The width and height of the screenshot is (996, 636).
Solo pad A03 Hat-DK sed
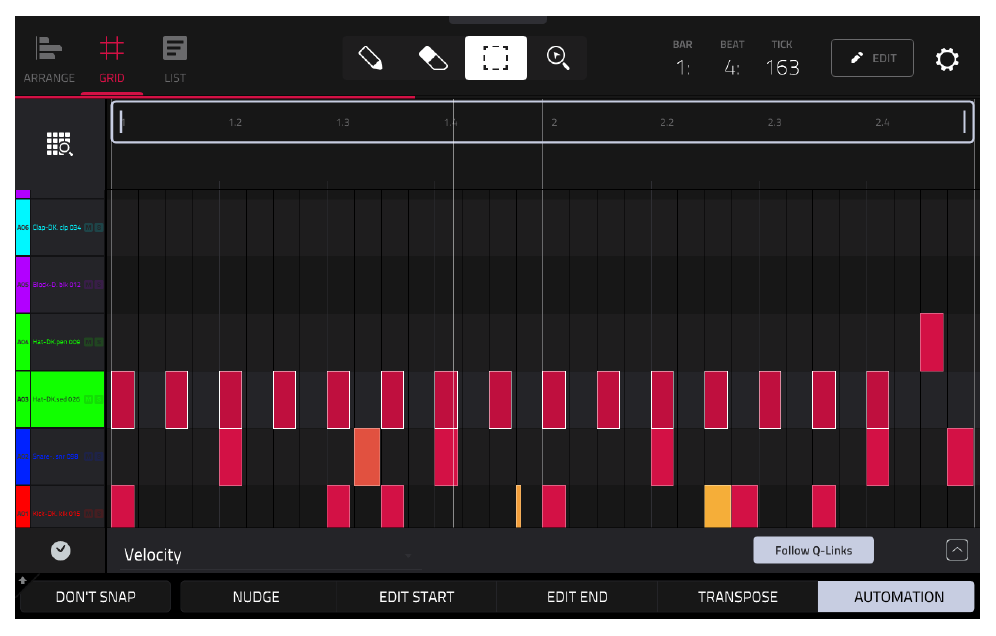point(98,399)
